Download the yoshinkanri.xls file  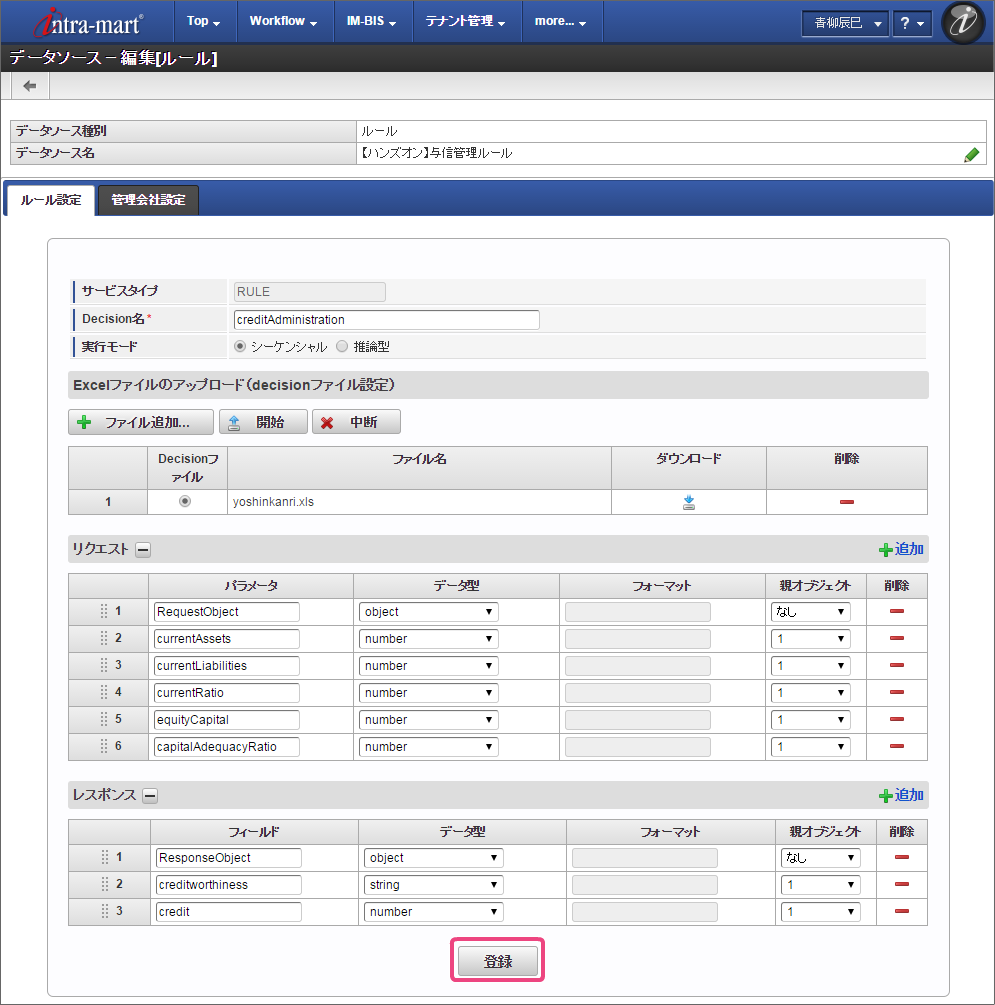[x=689, y=502]
